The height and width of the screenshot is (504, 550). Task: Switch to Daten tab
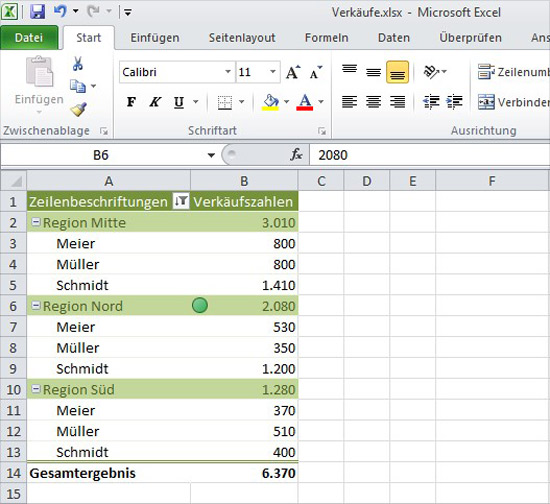tap(394, 38)
